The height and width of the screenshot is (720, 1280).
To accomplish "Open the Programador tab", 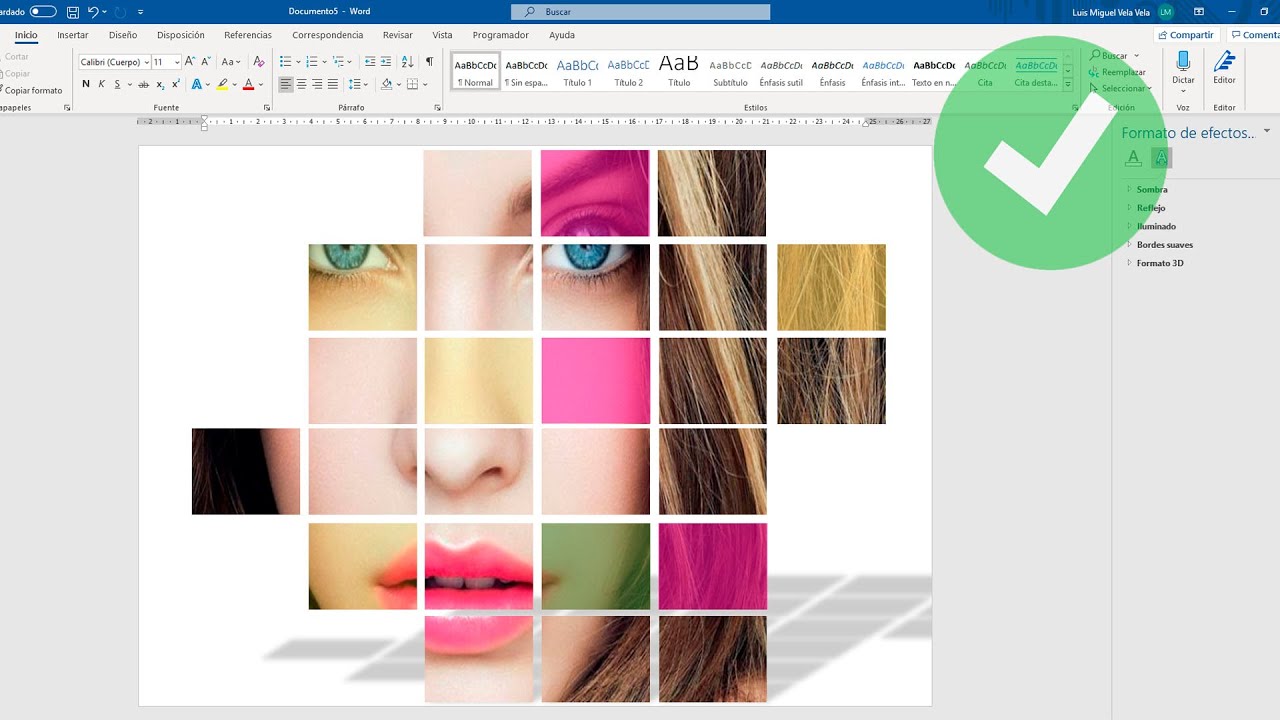I will click(501, 35).
